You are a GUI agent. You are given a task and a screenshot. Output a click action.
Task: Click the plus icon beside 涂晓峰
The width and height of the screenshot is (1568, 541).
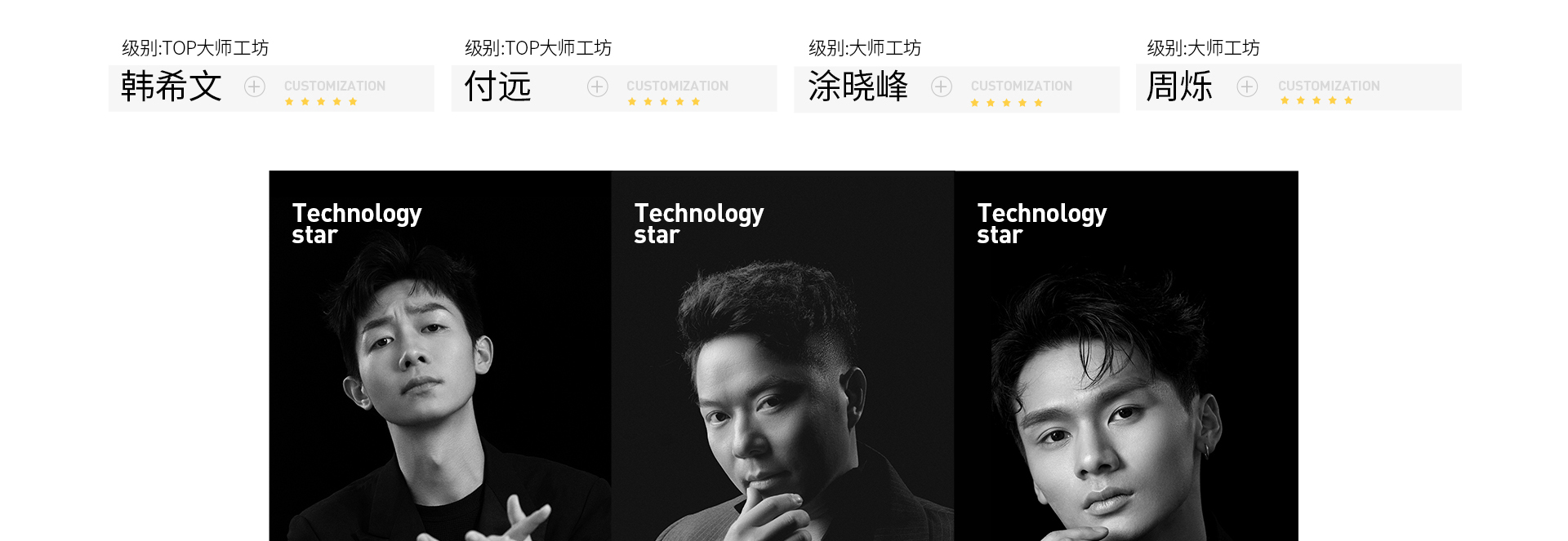[942, 86]
